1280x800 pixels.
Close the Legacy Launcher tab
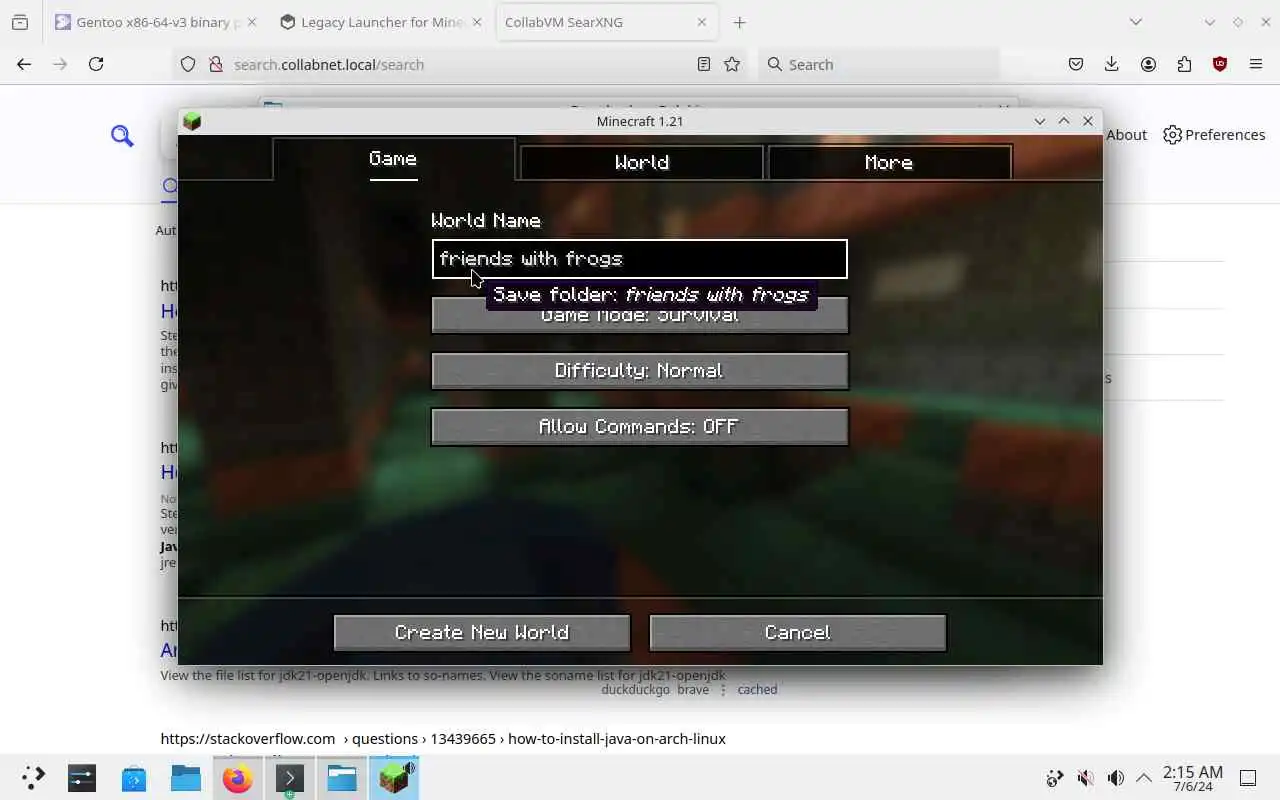476,22
